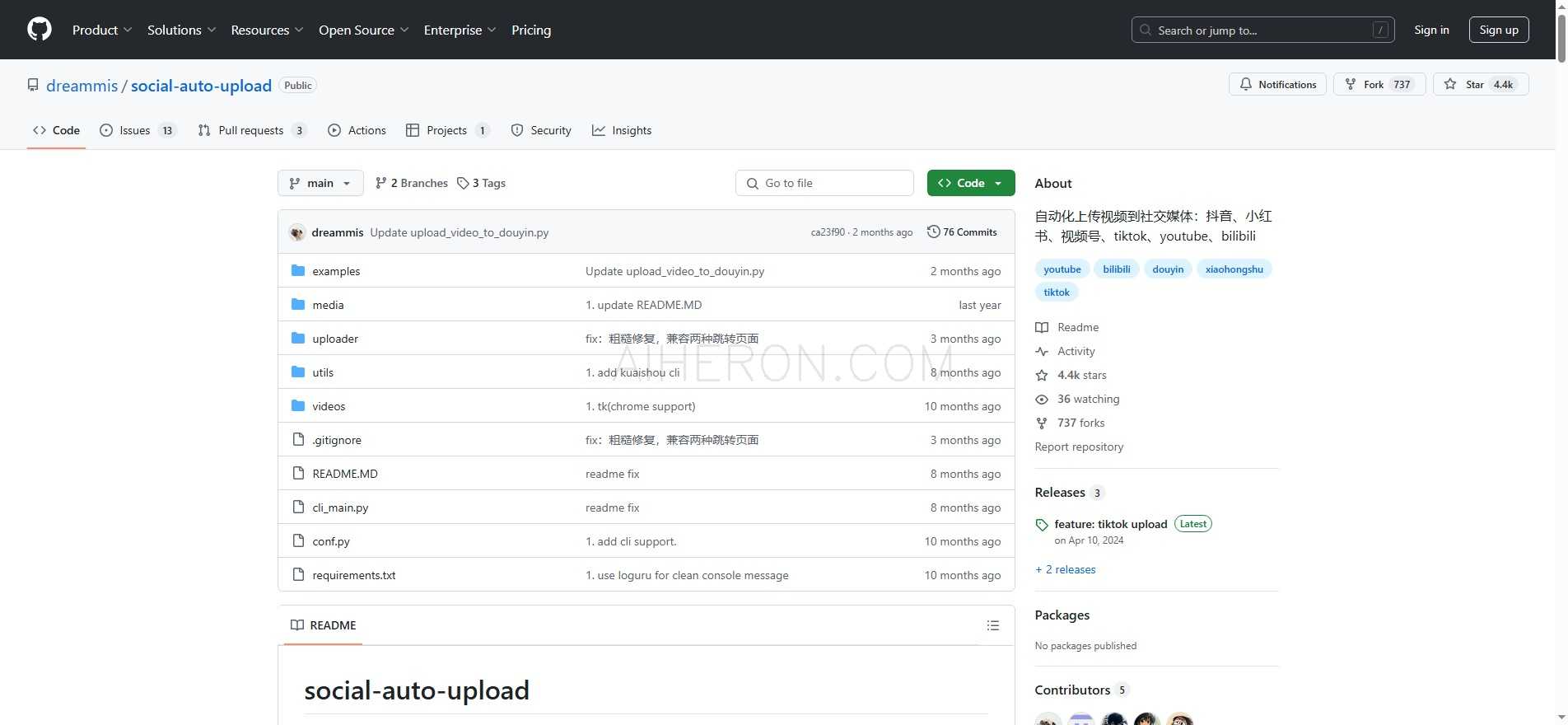
Task: Click the fork icon beside 737 forks
Action: pyautogui.click(x=1042, y=423)
